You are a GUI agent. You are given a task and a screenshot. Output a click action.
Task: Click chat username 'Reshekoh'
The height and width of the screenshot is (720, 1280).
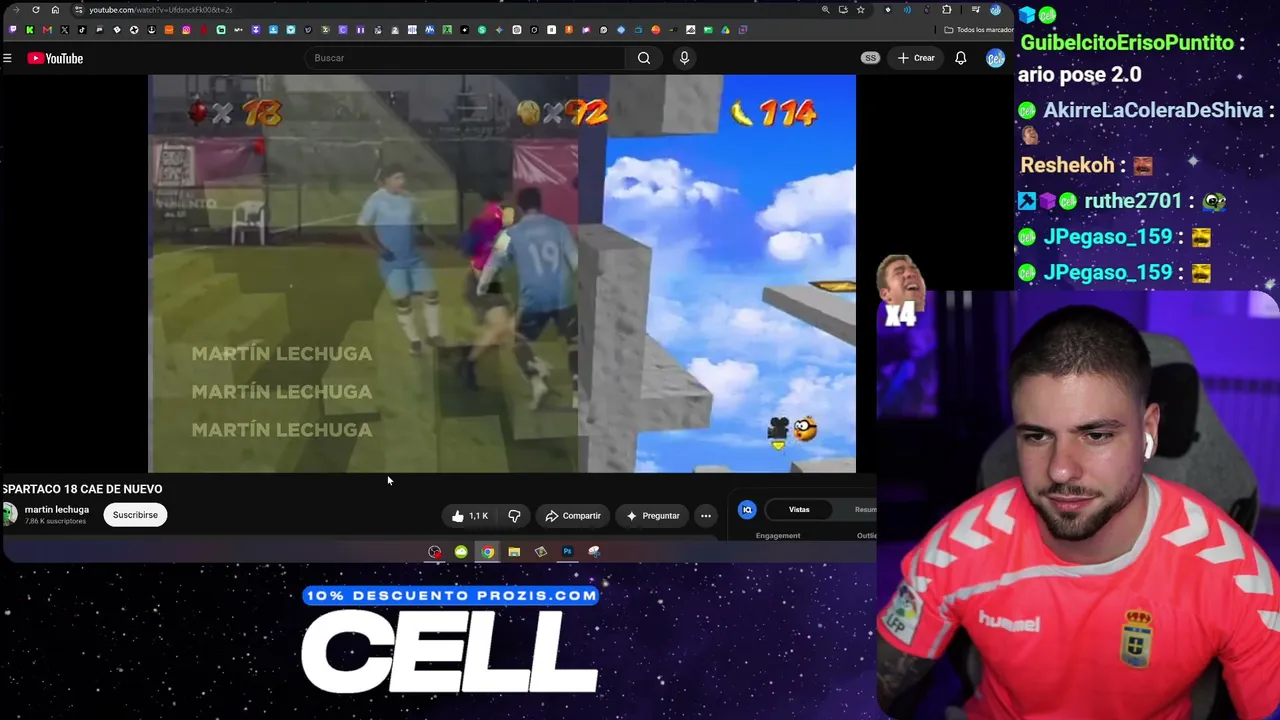point(1067,165)
